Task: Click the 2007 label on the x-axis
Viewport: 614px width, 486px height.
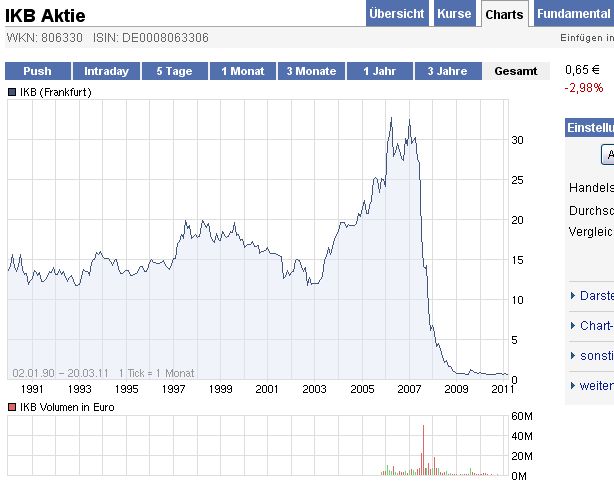Action: click(409, 389)
